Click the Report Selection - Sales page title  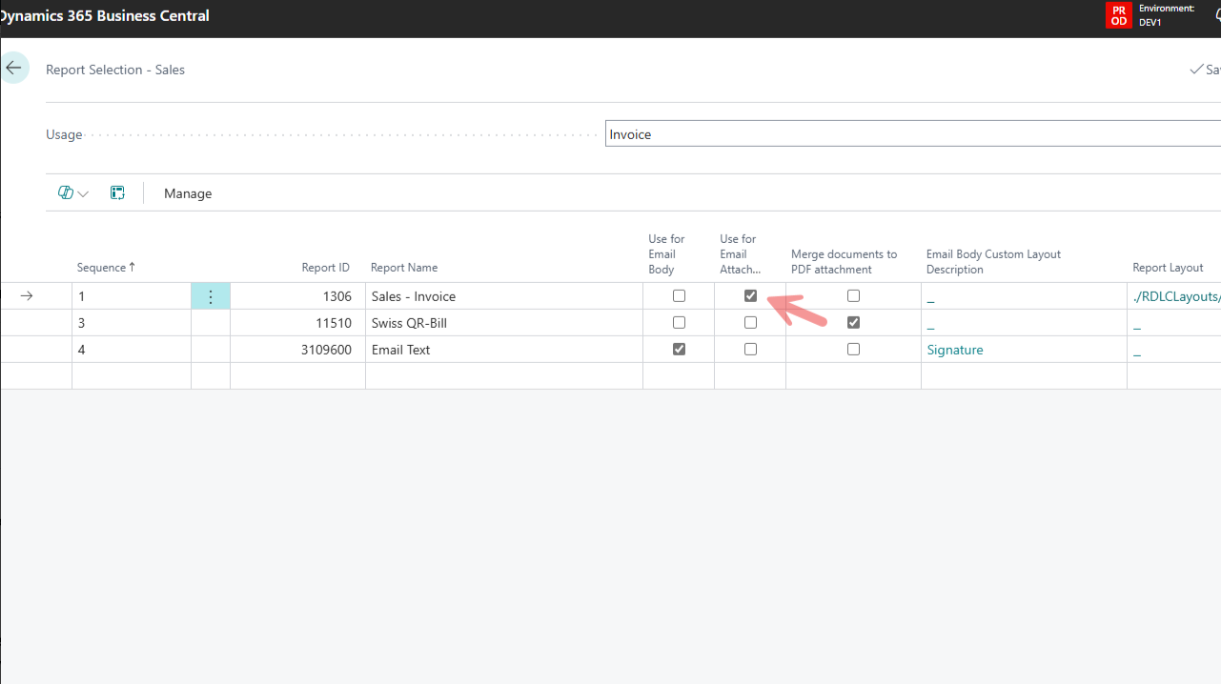(115, 70)
